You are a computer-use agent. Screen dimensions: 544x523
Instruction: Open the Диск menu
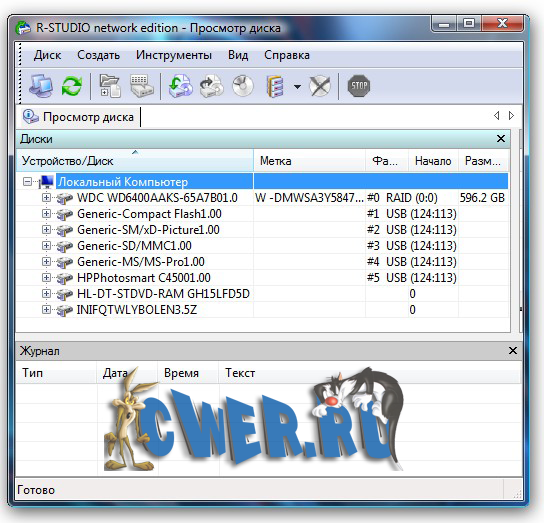point(48,55)
